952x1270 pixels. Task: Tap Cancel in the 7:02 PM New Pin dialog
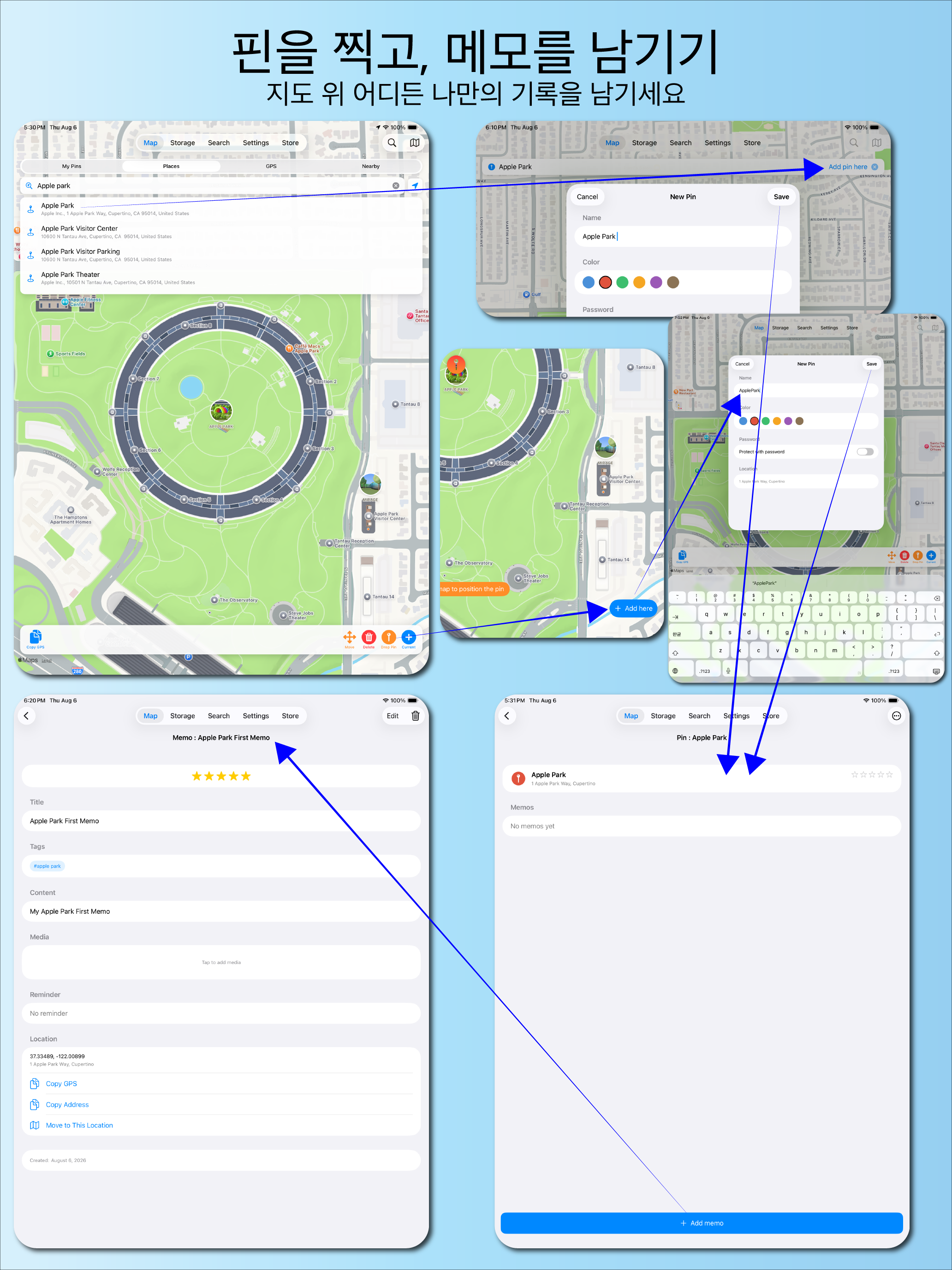coord(742,364)
